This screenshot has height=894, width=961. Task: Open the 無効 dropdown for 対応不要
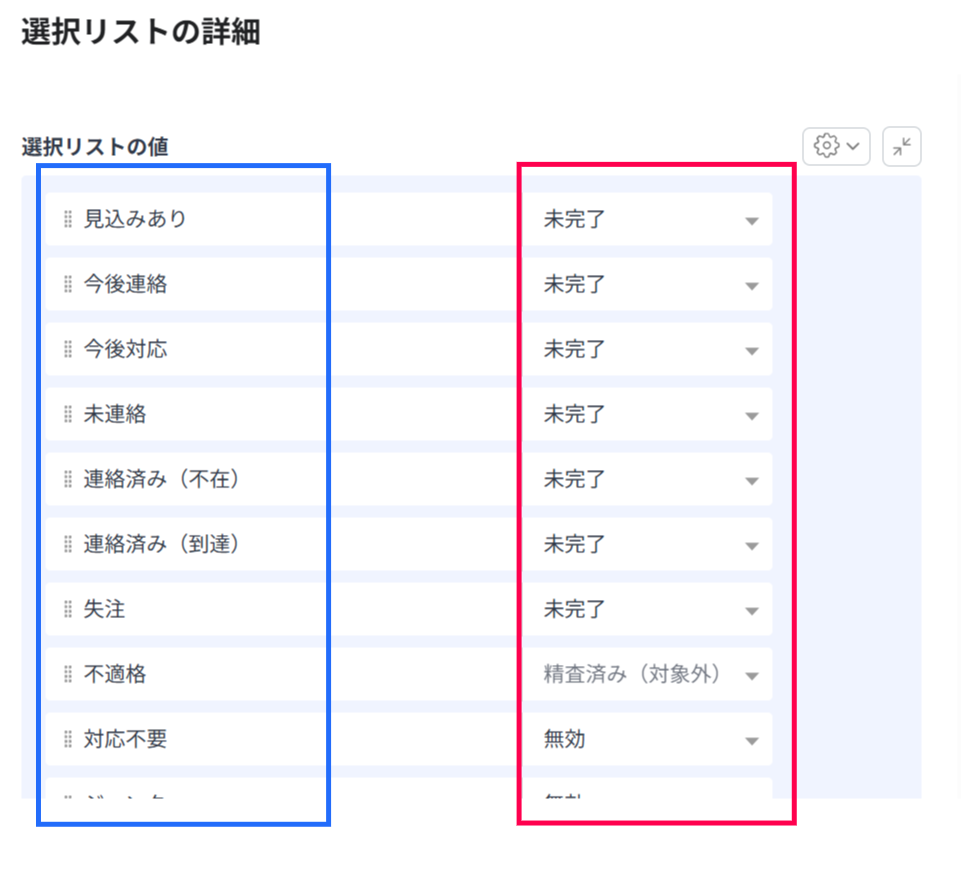647,739
